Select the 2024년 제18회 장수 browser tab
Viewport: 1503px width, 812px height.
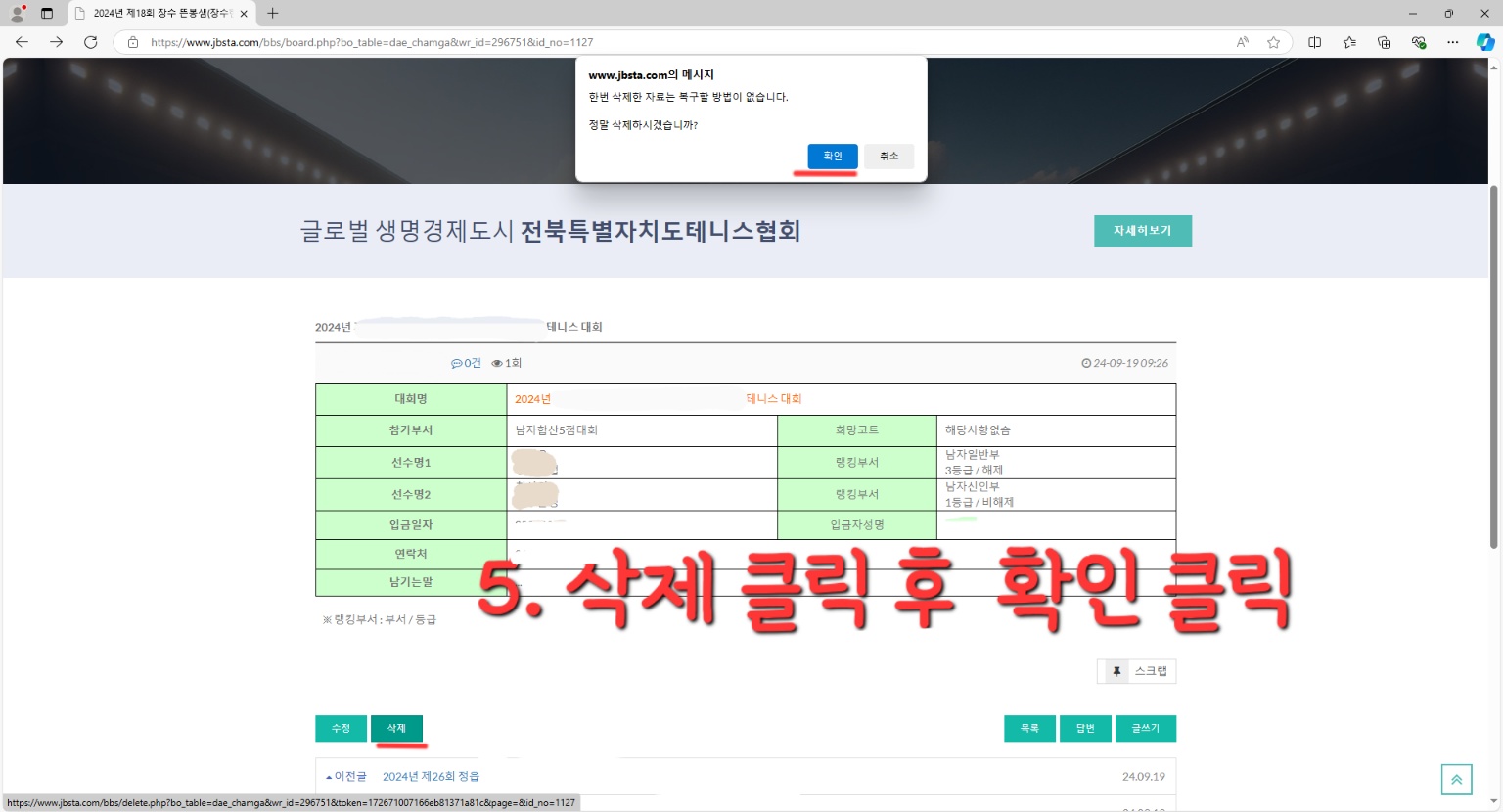(x=162, y=14)
